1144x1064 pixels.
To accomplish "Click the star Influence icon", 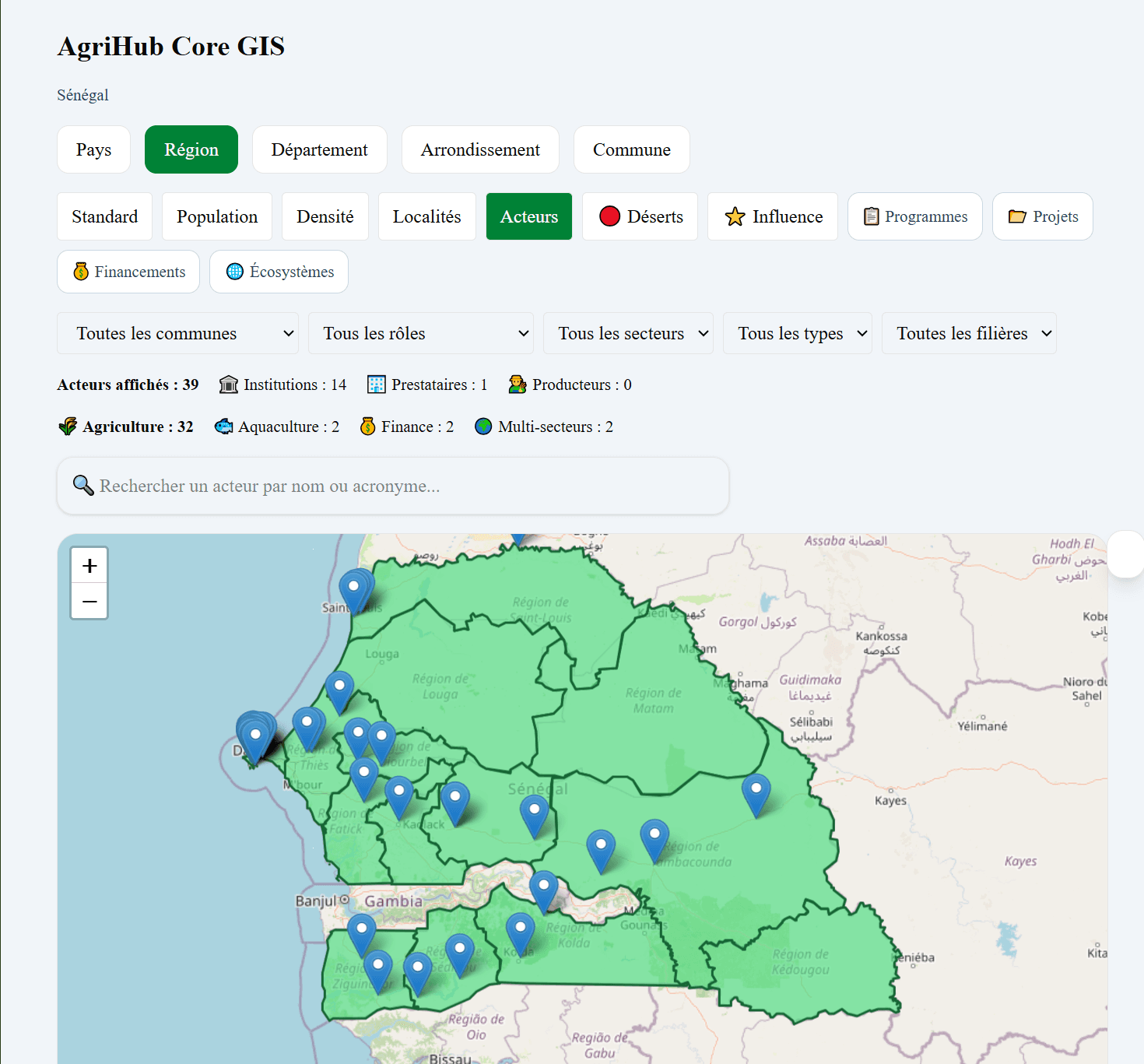I will pos(735,216).
